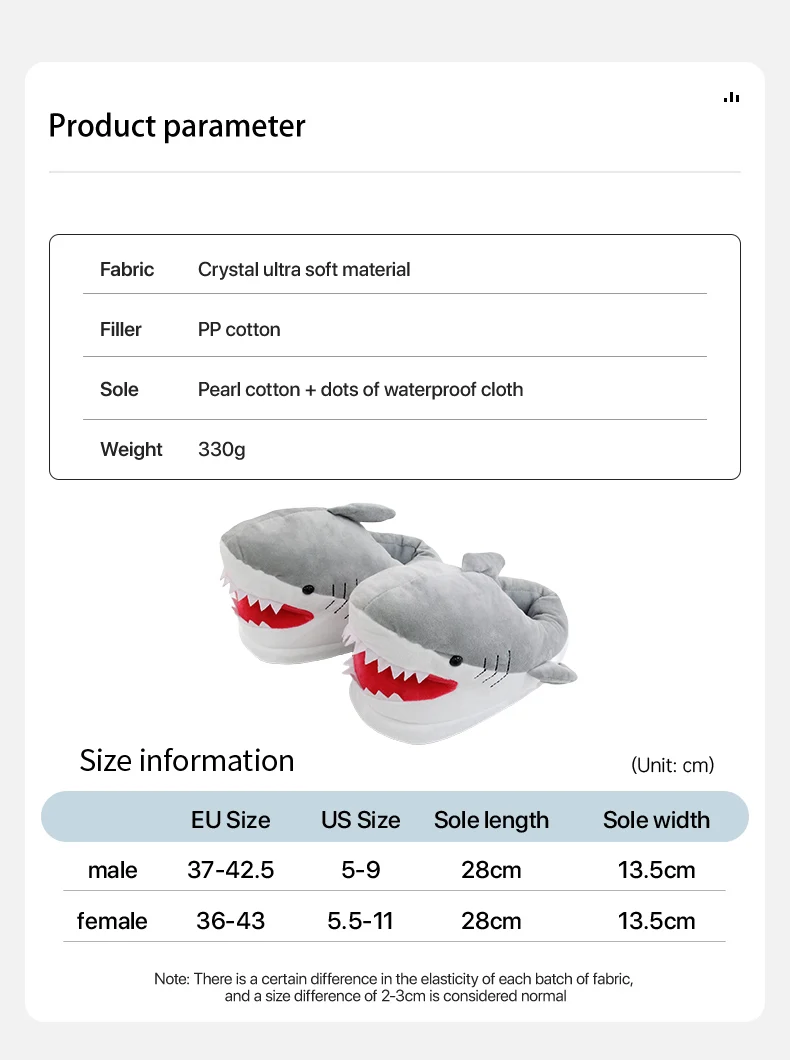Select the male row label
790x1061 pixels.
point(112,870)
